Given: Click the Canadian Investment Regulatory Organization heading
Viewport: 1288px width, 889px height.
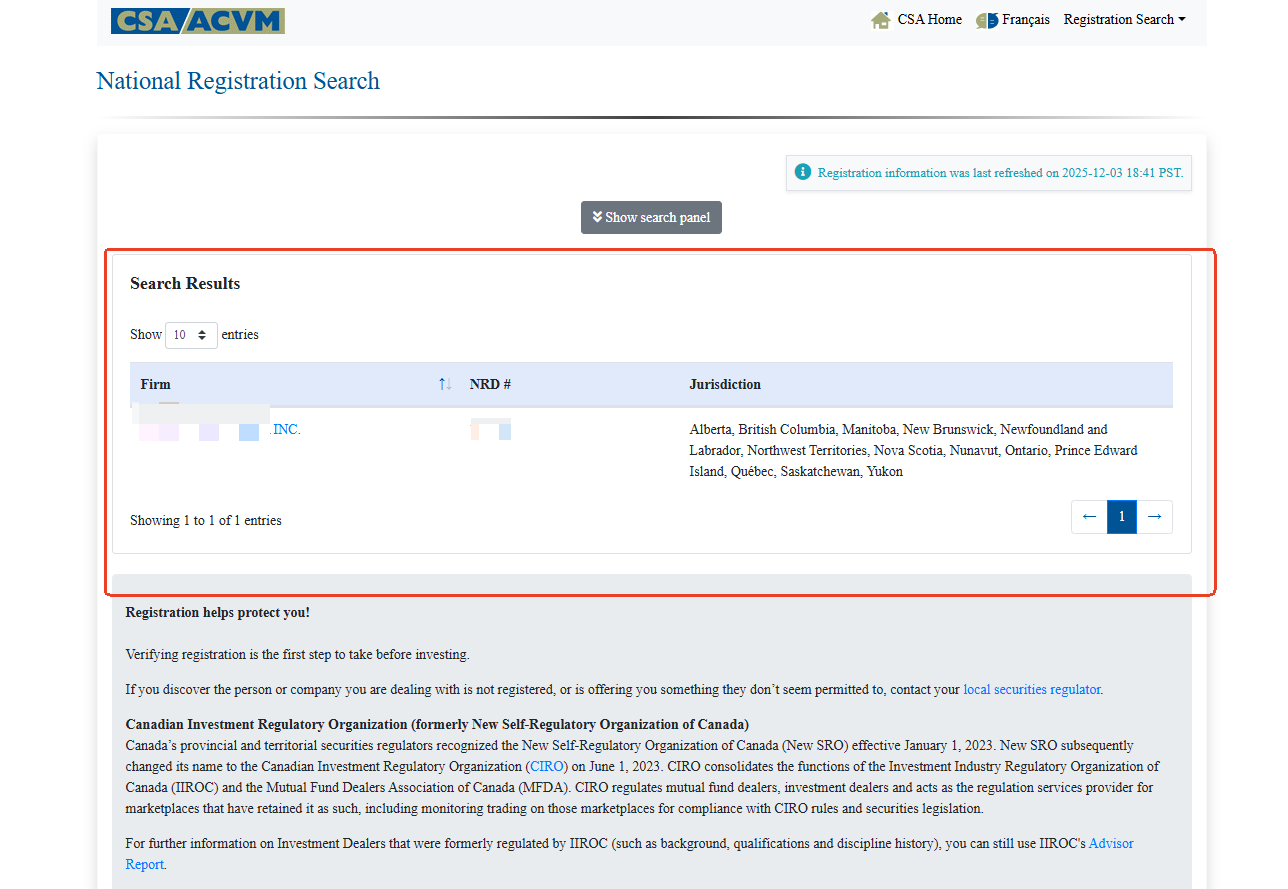Looking at the screenshot, I should 437,724.
